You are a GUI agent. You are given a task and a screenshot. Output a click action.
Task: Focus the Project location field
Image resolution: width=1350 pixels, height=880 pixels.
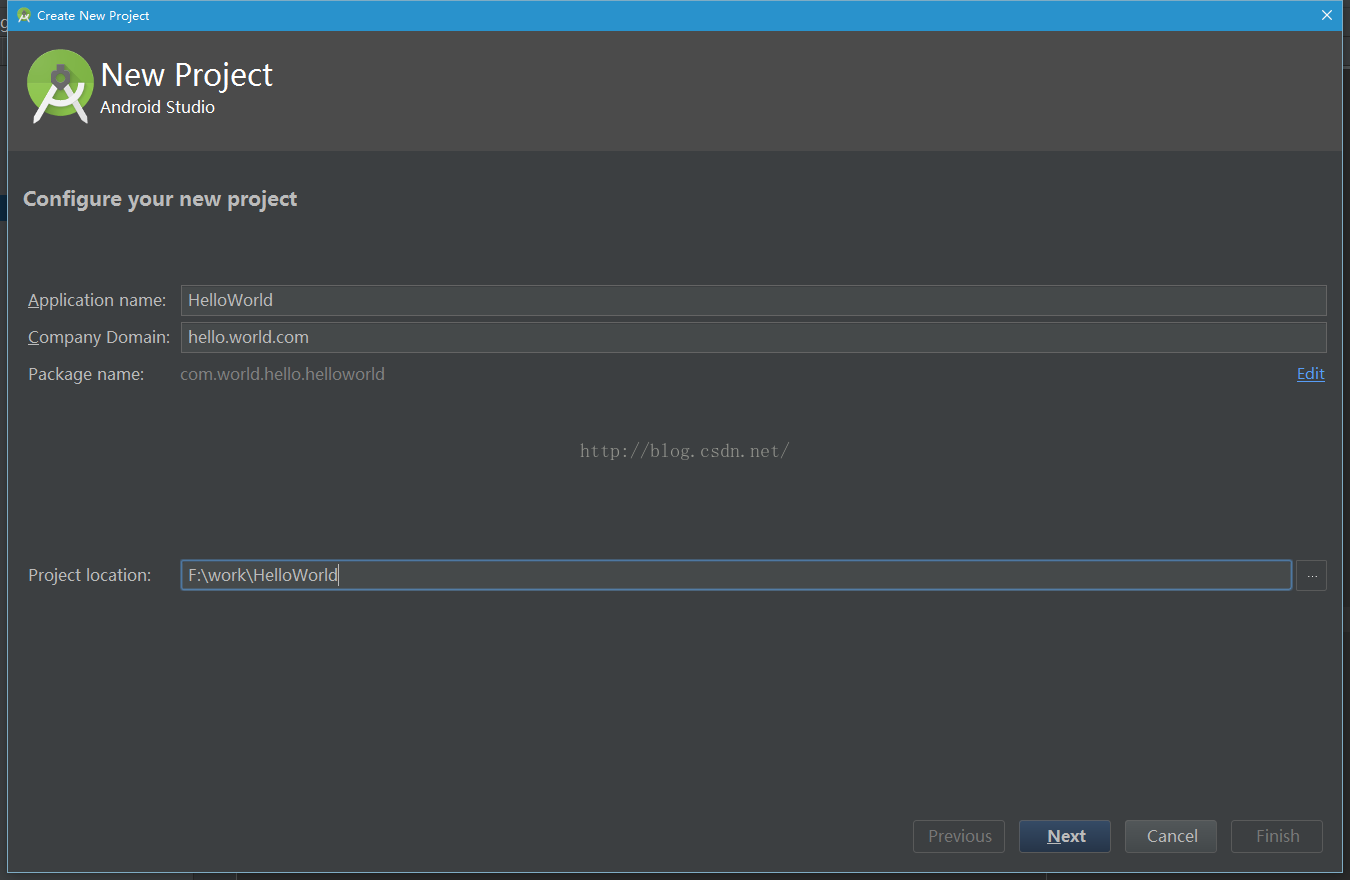(x=736, y=575)
